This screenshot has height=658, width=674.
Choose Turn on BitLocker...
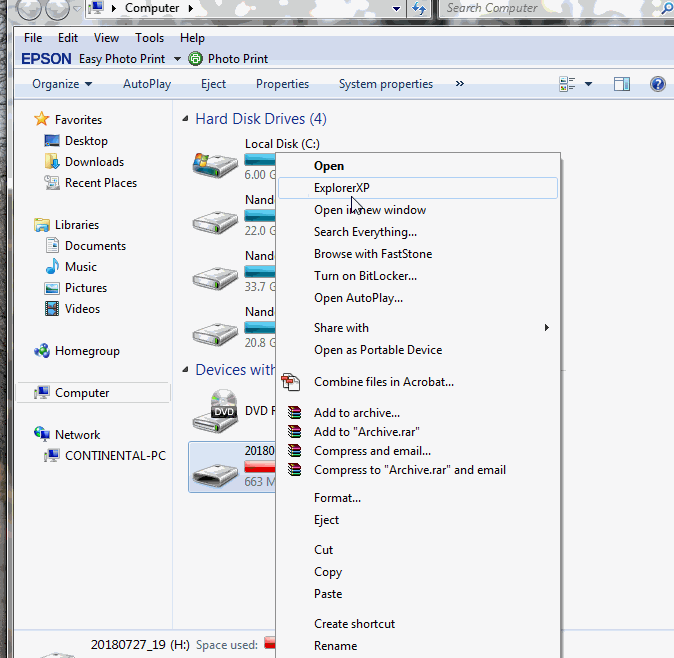coord(418,276)
